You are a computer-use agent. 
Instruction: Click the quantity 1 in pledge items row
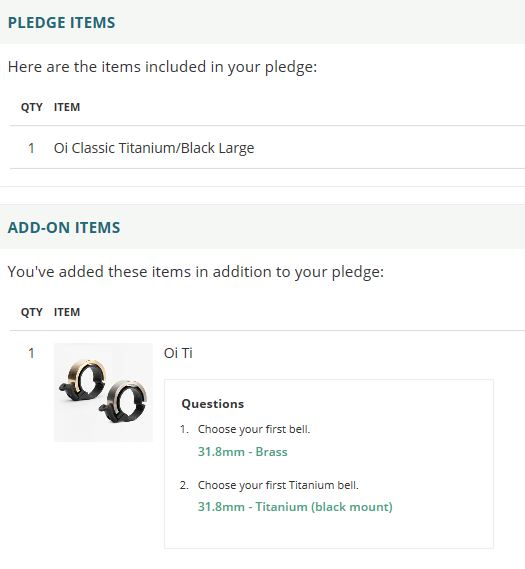(31, 148)
